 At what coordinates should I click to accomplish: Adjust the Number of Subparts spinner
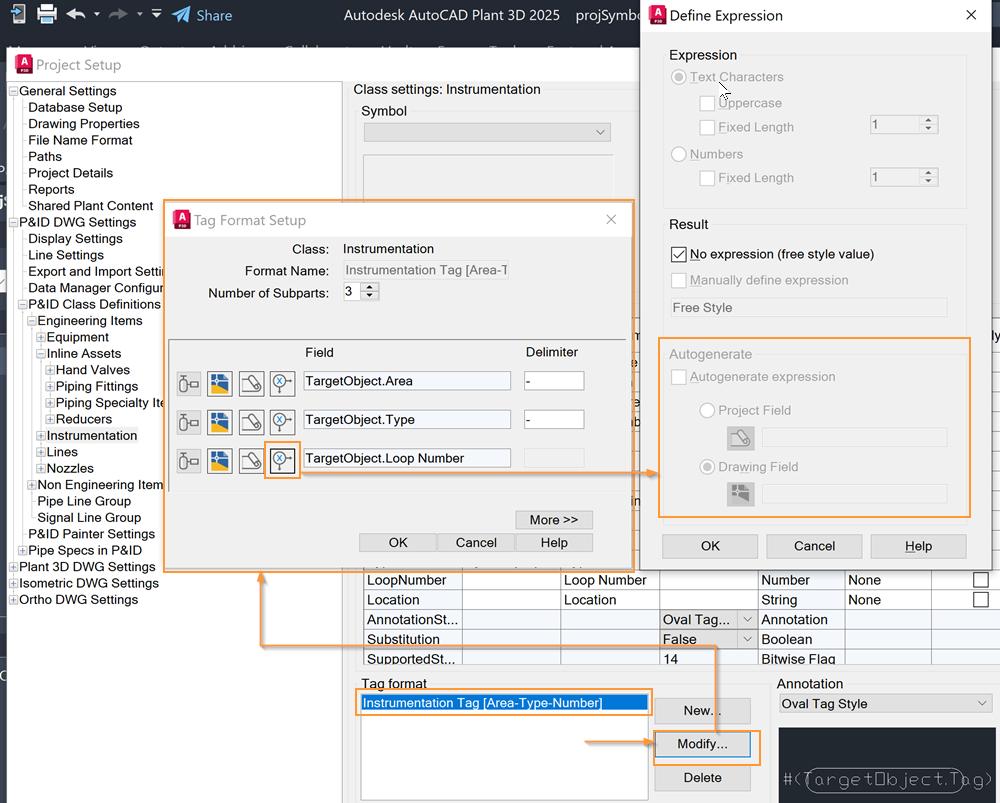369,291
